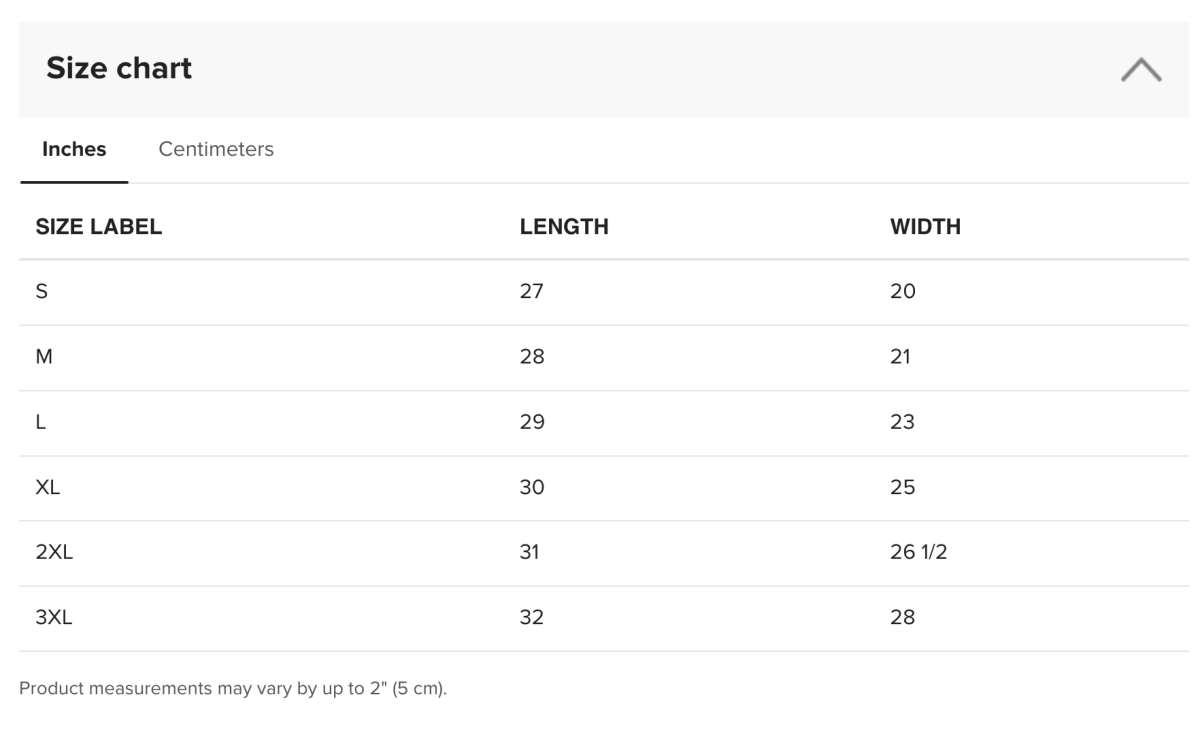
Task: Select the XL size label cell
Action: [x=49, y=487]
